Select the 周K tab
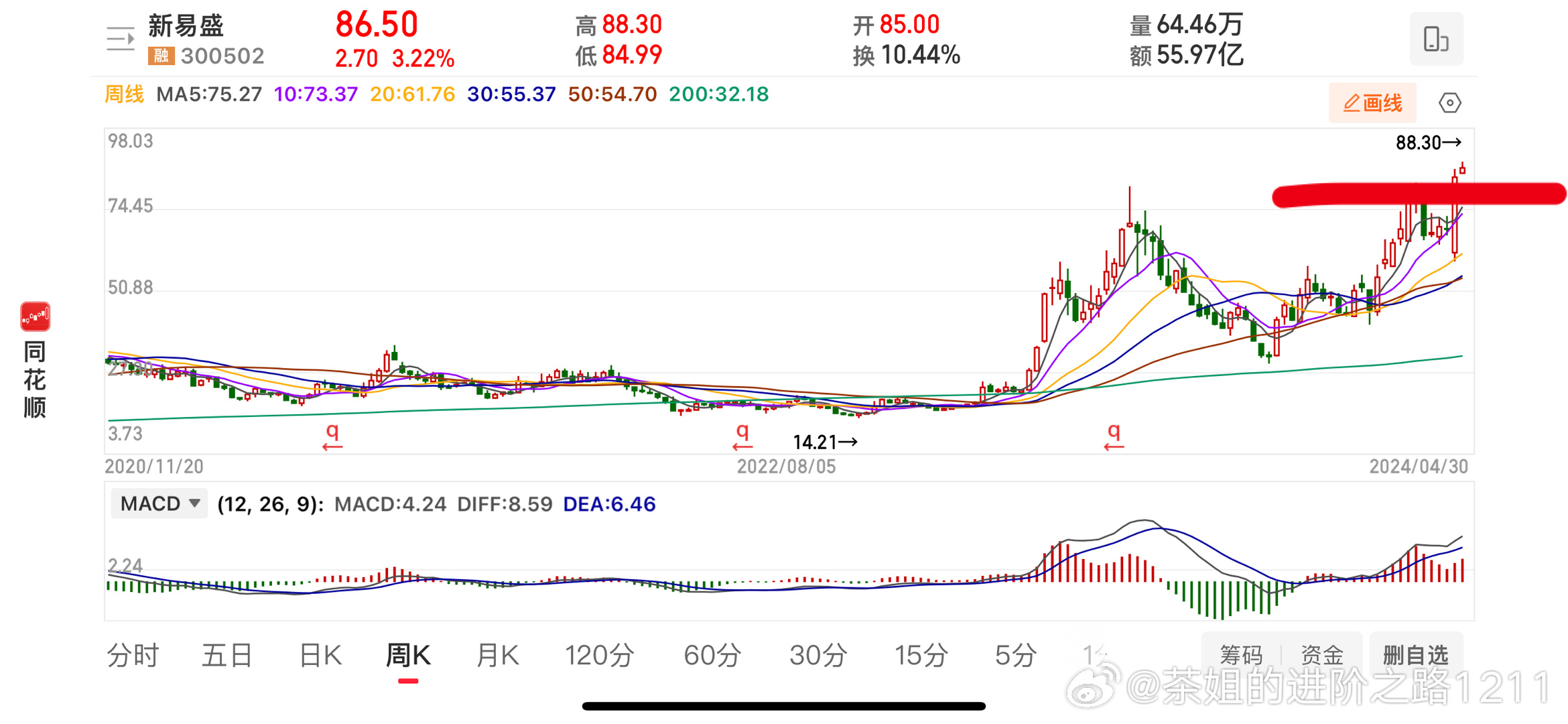Image resolution: width=1568 pixels, height=724 pixels. [x=408, y=655]
